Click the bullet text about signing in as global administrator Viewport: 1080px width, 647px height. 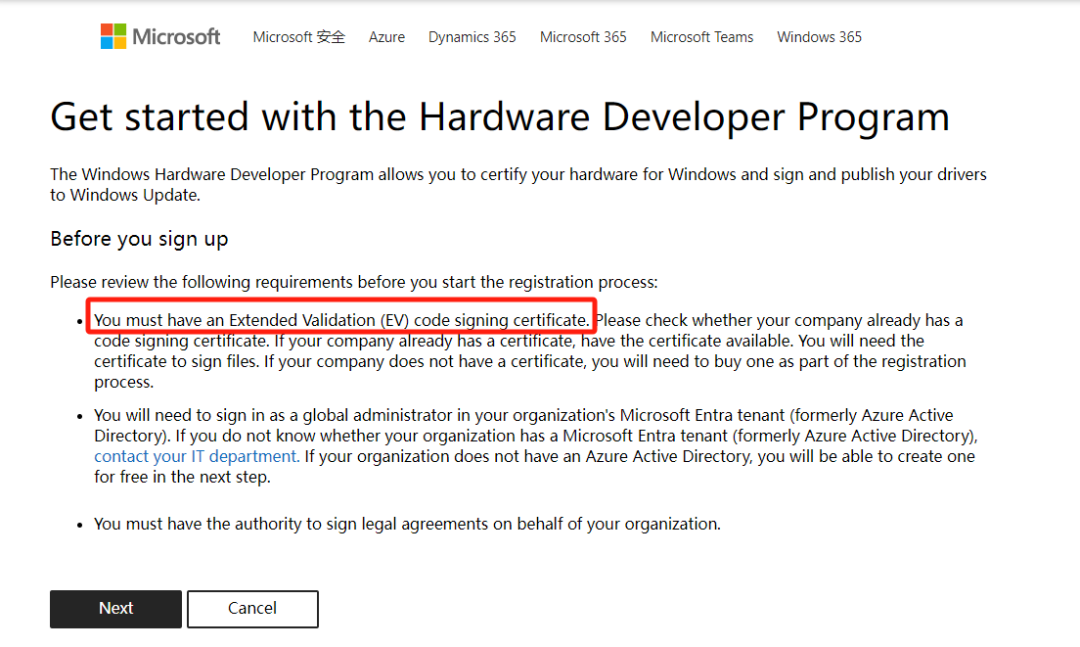(523, 415)
